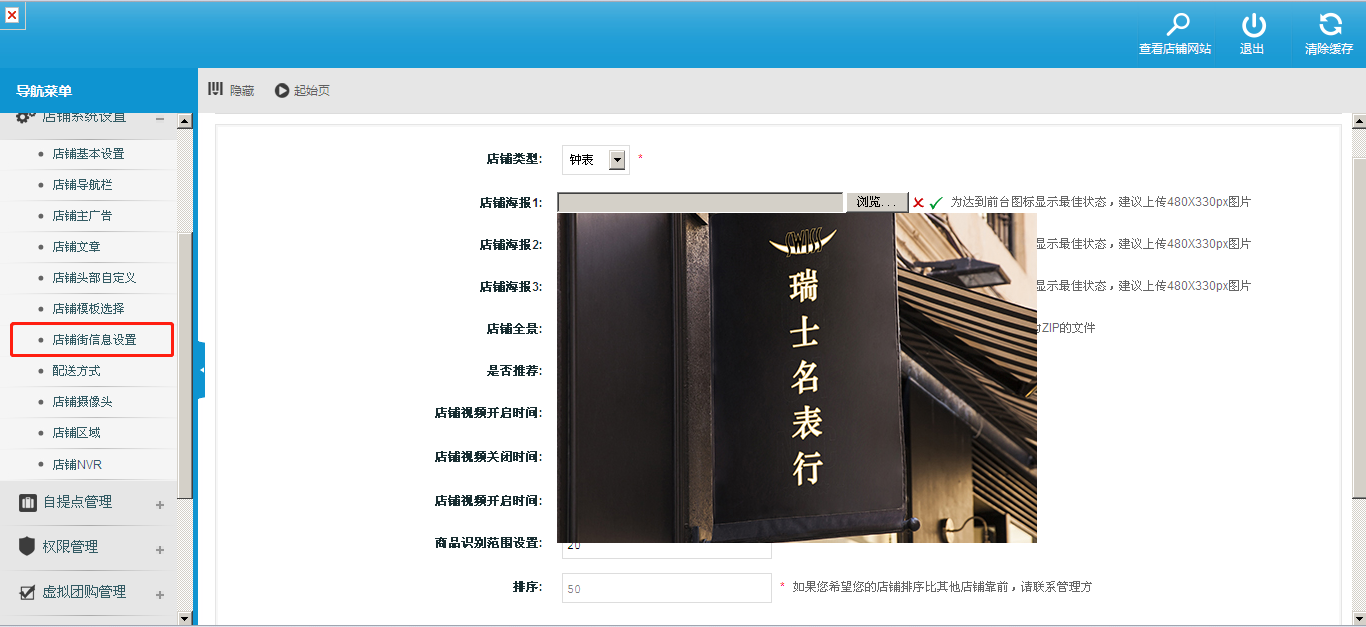Open 店铺模板选择 in the menu
Screen dimensions: 1366x627
(x=89, y=309)
